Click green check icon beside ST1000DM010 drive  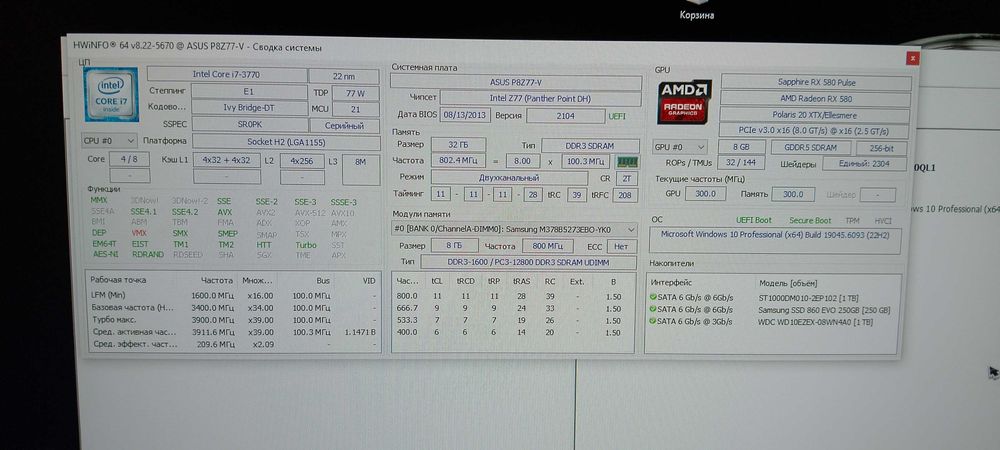(652, 298)
